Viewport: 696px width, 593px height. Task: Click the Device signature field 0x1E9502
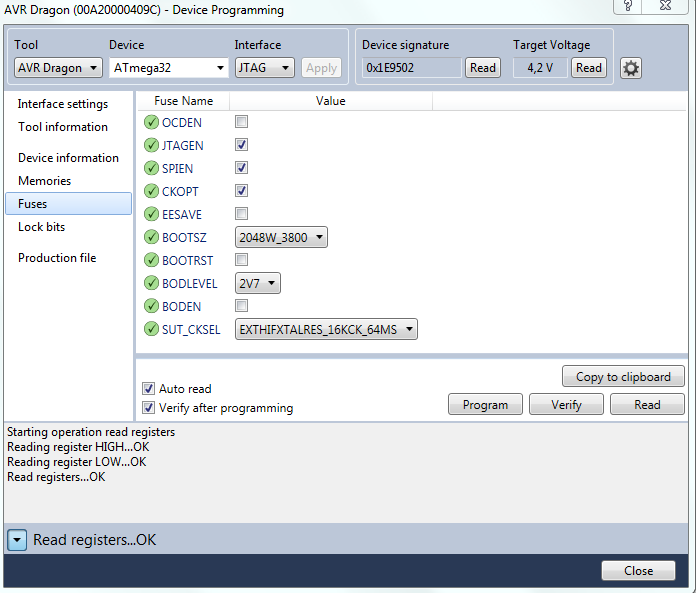(411, 68)
